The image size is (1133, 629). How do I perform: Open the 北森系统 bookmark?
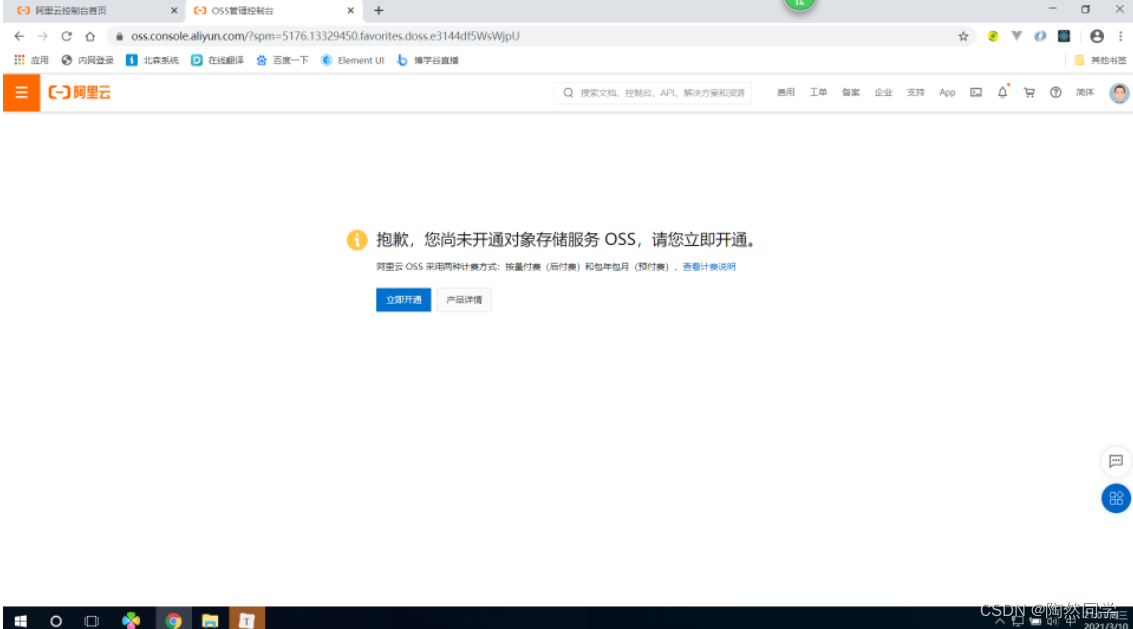coord(152,61)
